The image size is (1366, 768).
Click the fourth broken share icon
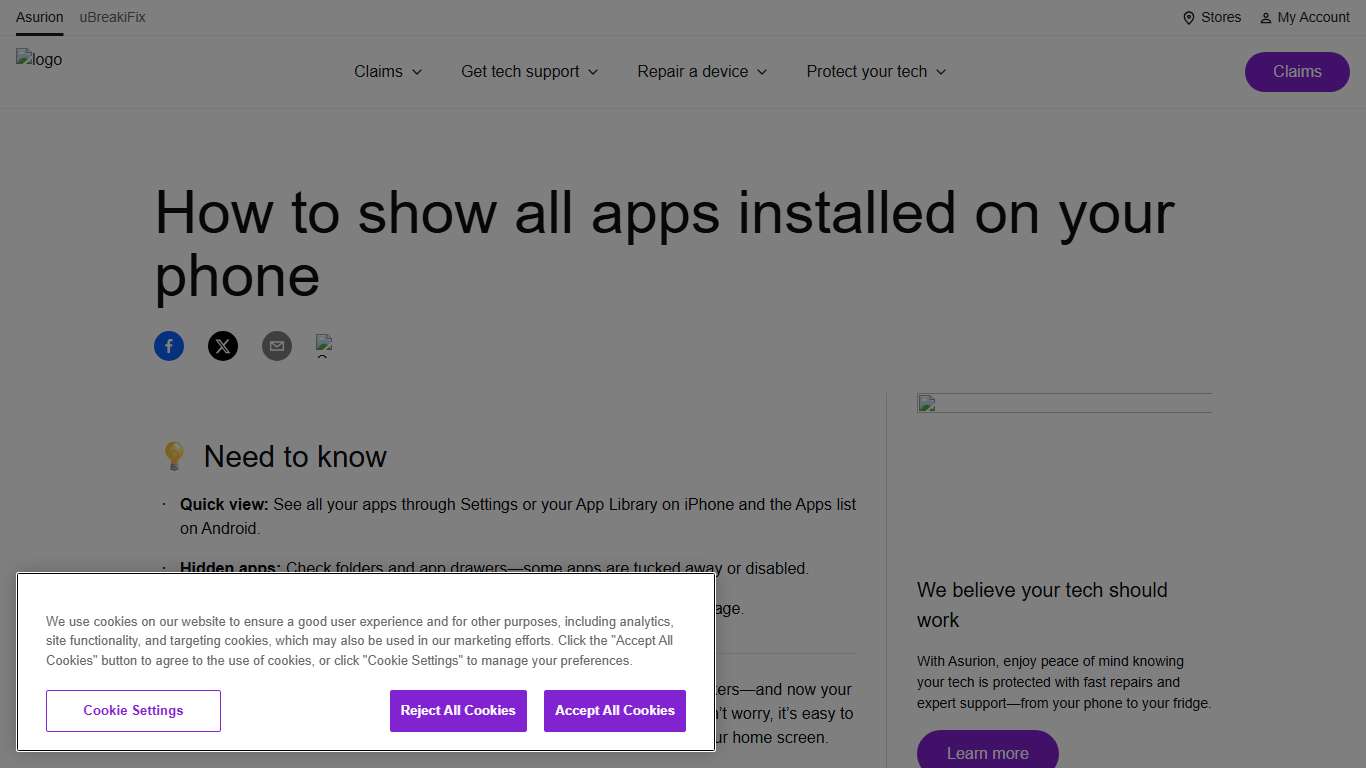(x=327, y=346)
